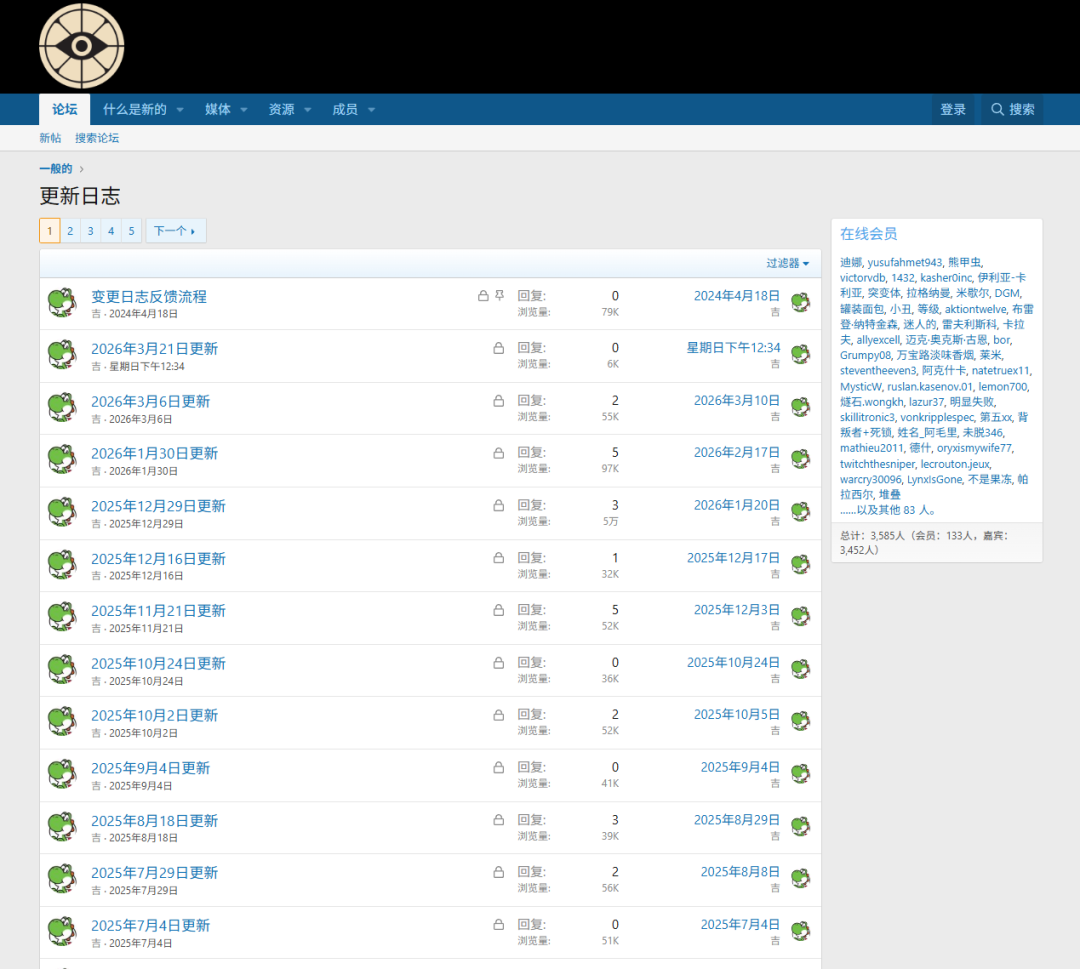Follow the 一般的 breadcrumb link
Screen dimensions: 1080x969
click(x=56, y=169)
